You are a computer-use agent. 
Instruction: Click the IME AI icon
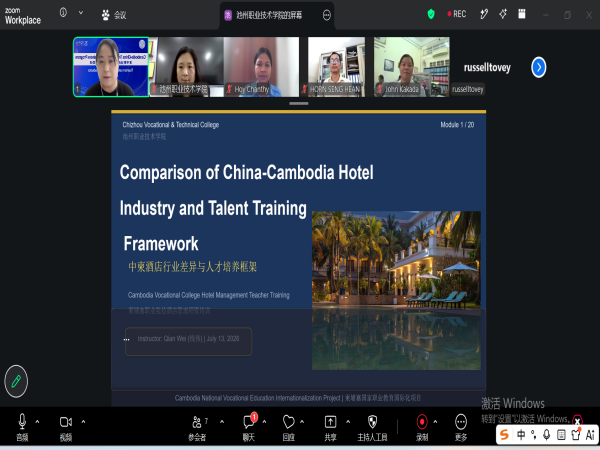coord(590,435)
